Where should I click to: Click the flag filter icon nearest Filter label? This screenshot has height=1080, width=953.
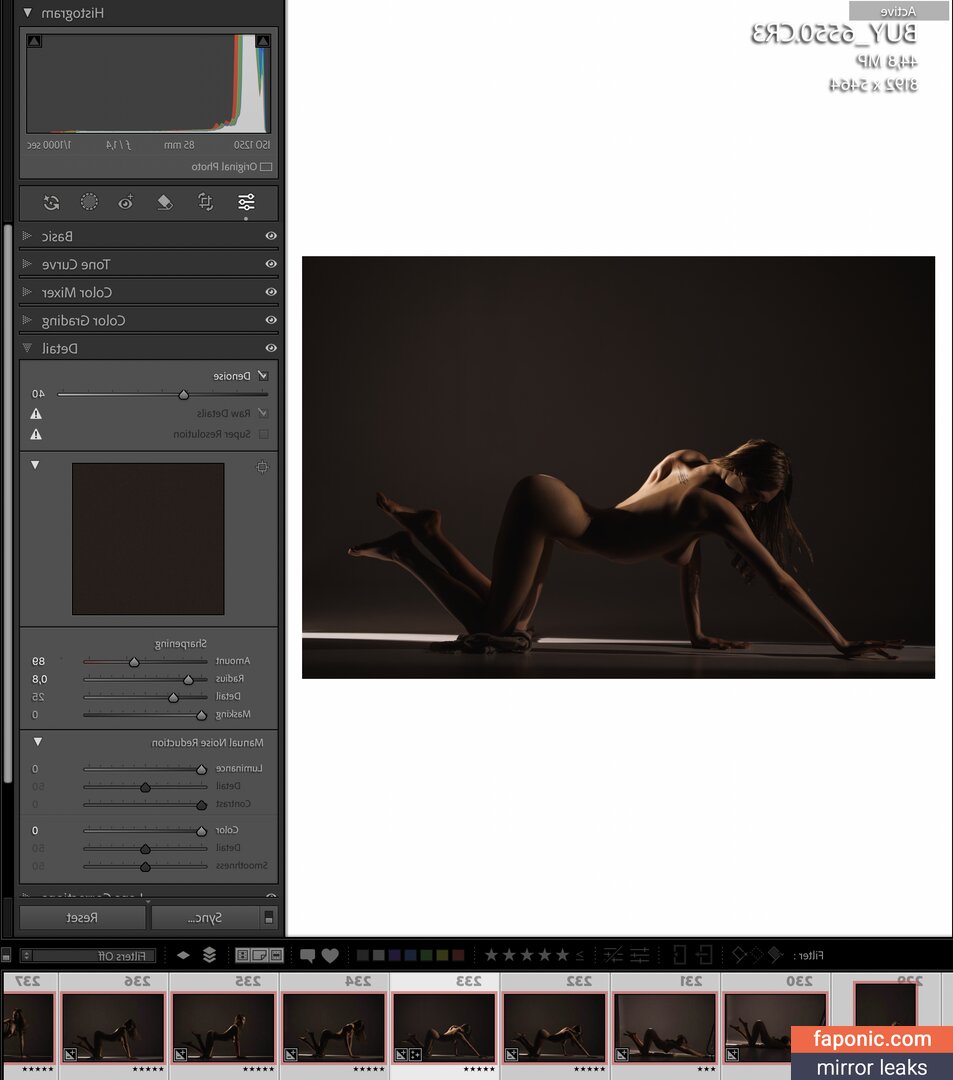pyautogui.click(x=775, y=955)
